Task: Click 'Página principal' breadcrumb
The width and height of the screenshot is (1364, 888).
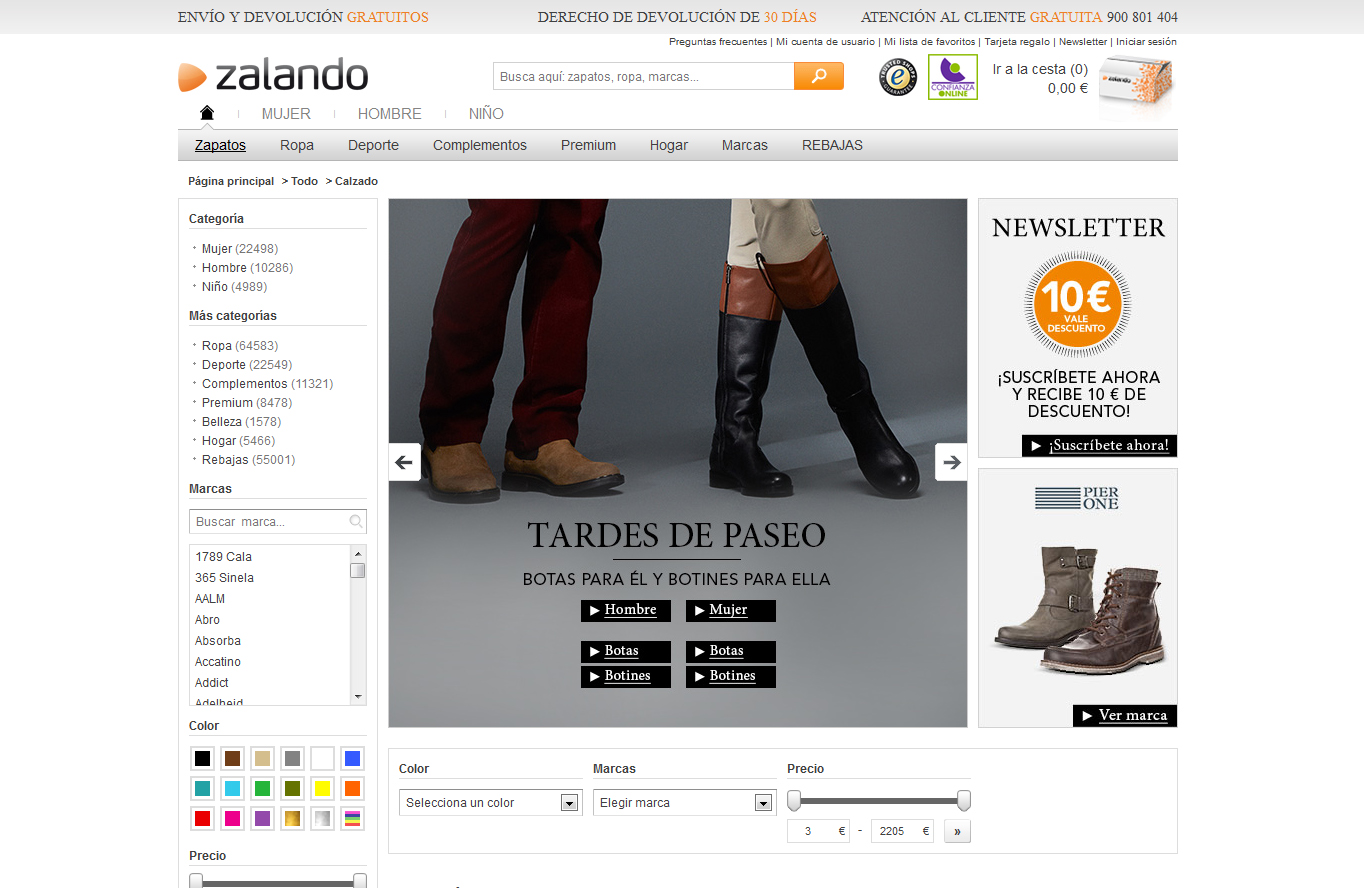Action: 231,181
